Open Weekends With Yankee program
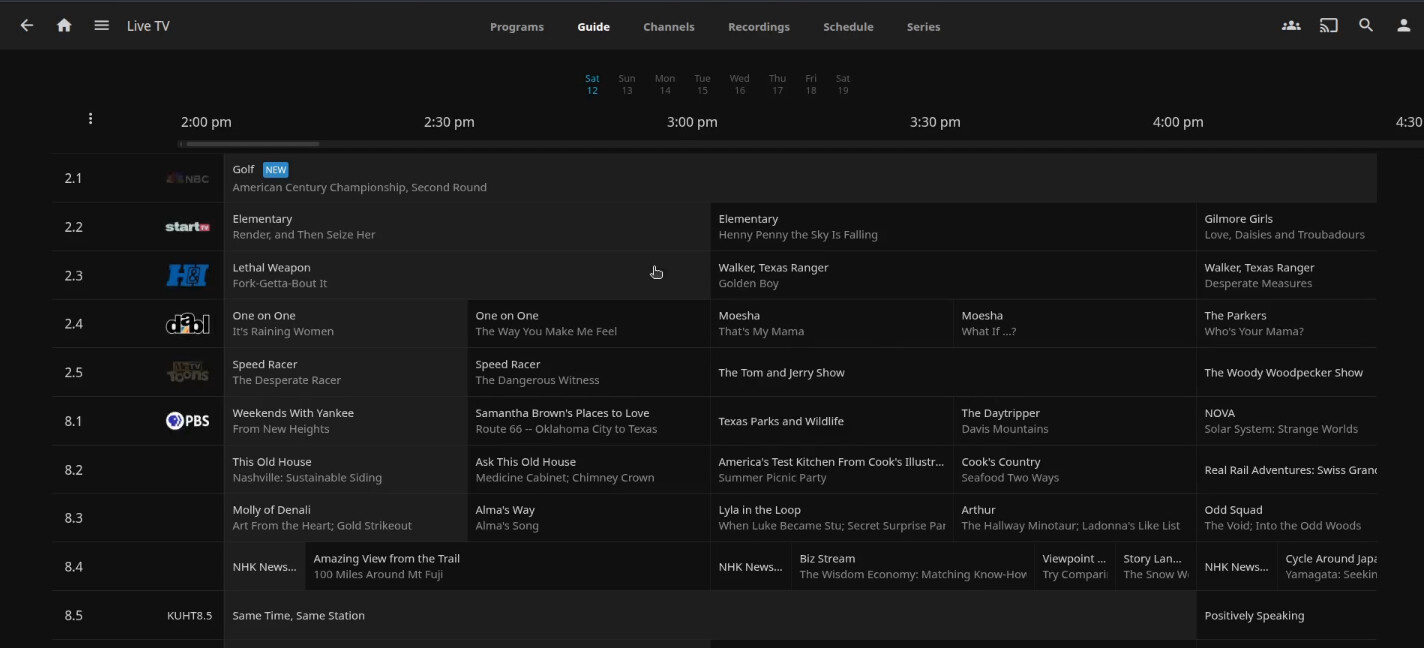The image size is (1424, 648). click(346, 421)
